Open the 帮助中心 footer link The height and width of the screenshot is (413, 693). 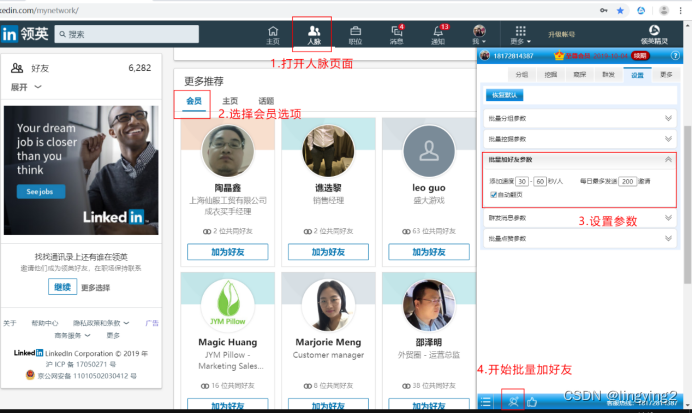(x=45, y=323)
